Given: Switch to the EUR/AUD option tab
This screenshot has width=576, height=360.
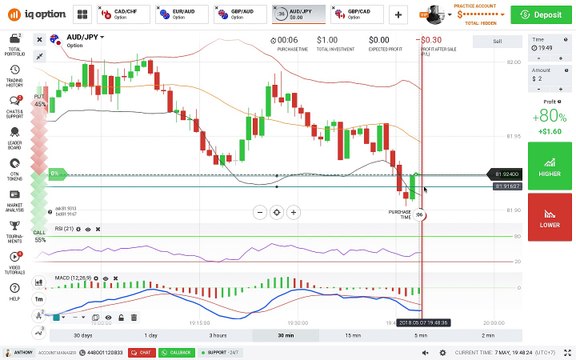Looking at the screenshot, I should click(182, 14).
